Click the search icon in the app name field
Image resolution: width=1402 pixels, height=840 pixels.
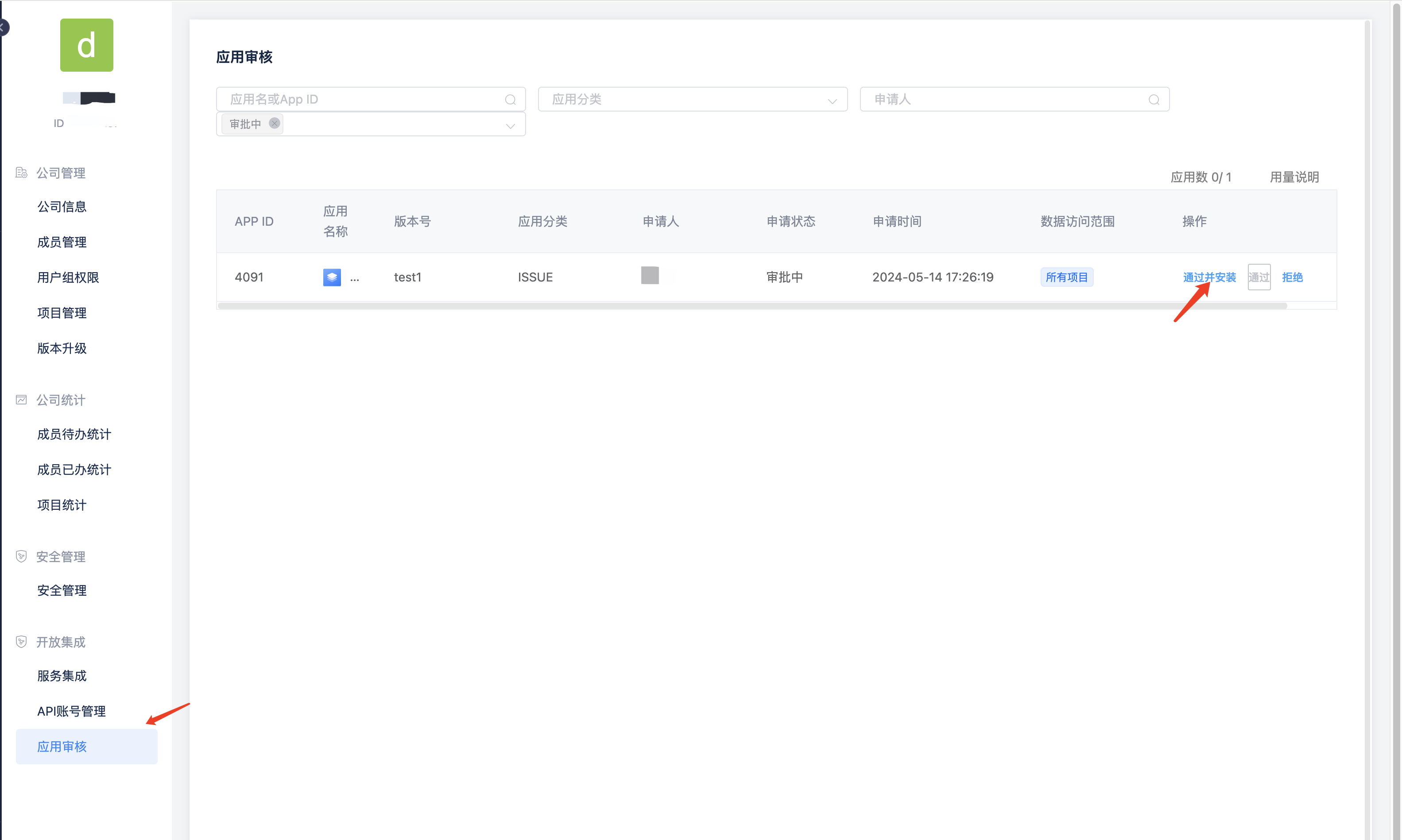(x=510, y=100)
